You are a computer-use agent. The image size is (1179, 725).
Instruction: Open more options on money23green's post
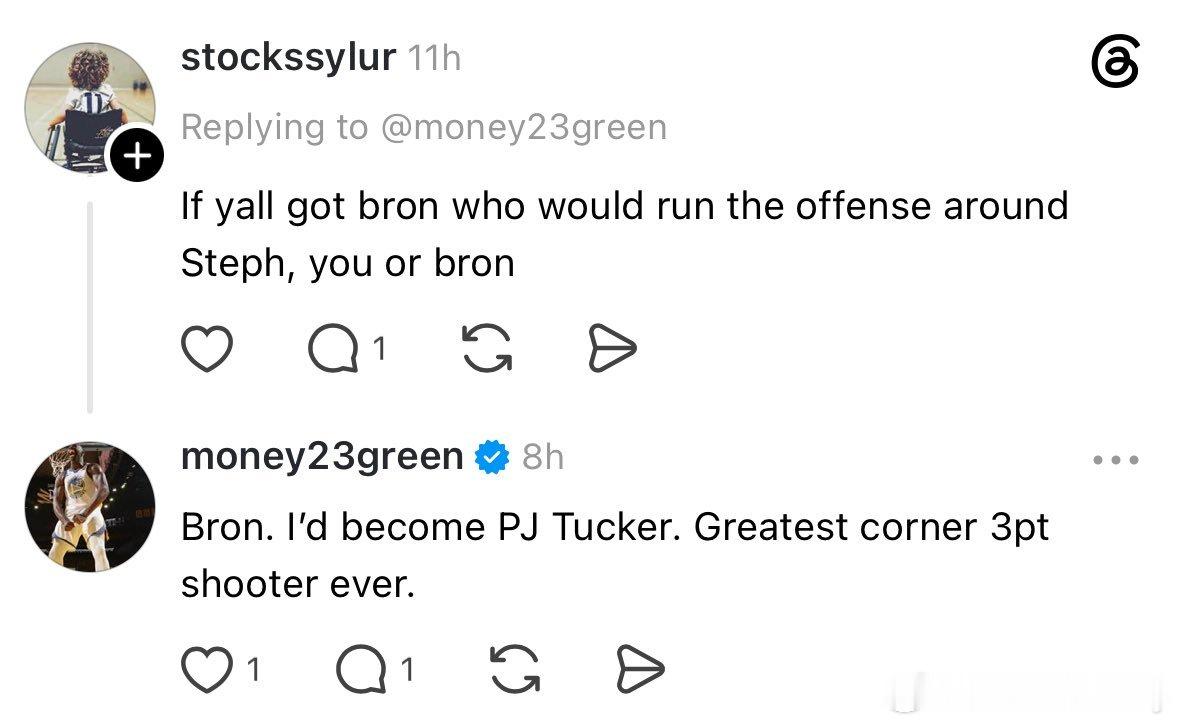point(1116,459)
